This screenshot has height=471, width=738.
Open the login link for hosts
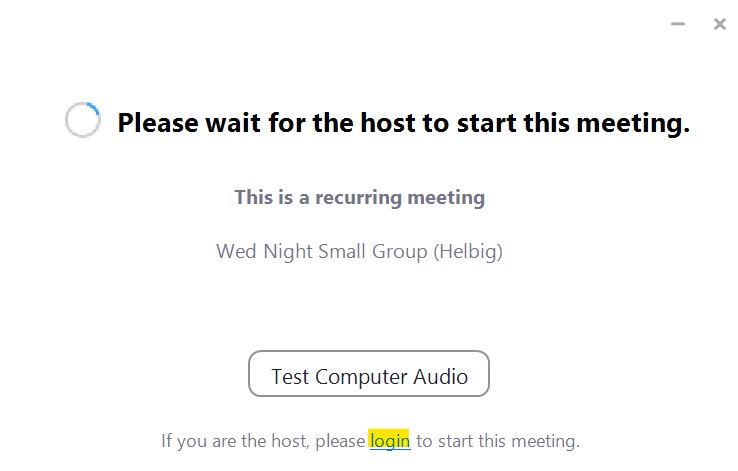(x=390, y=441)
